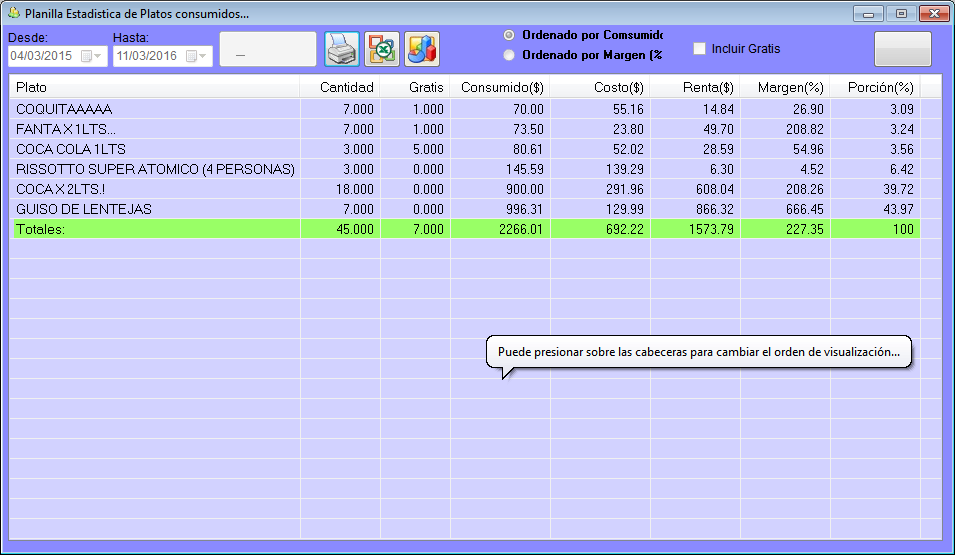
Task: Click total Cantidad value 45.000
Action: pos(355,230)
